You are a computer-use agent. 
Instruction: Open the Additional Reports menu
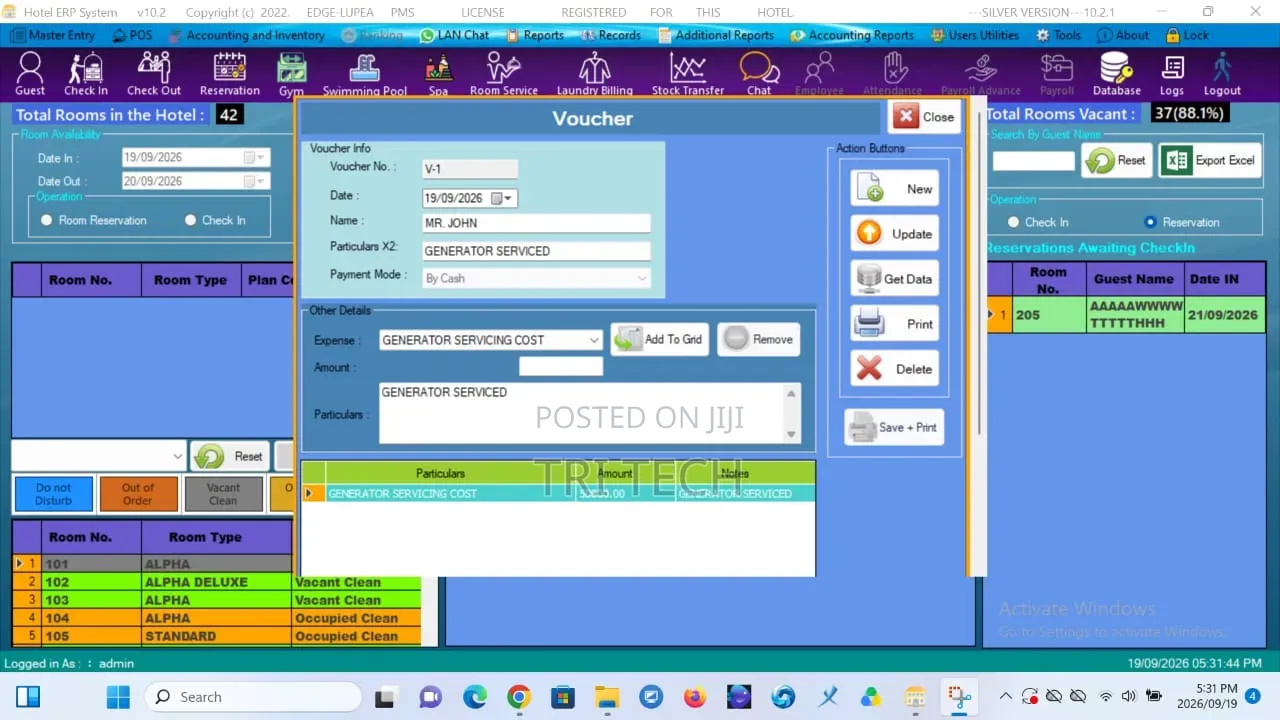tap(716, 35)
